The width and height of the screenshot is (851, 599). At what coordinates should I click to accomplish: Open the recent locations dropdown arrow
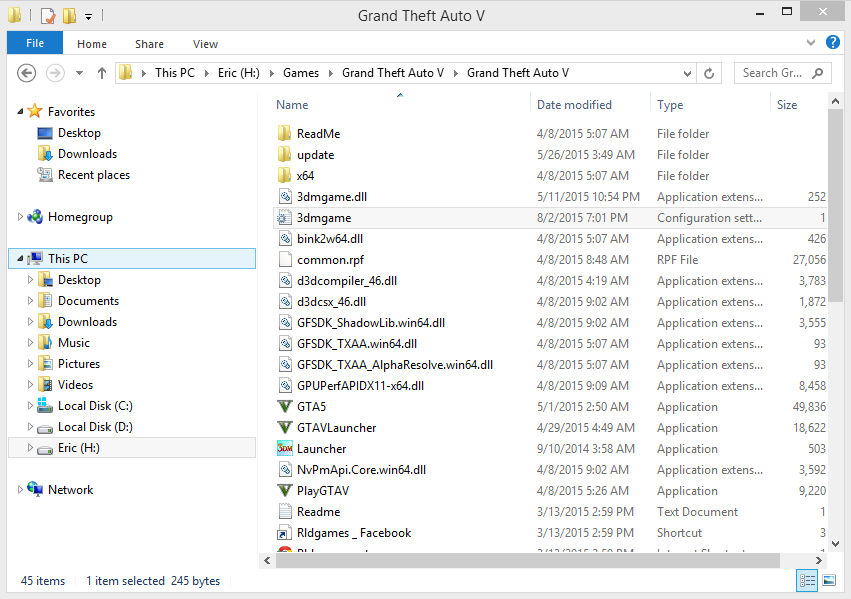click(79, 73)
